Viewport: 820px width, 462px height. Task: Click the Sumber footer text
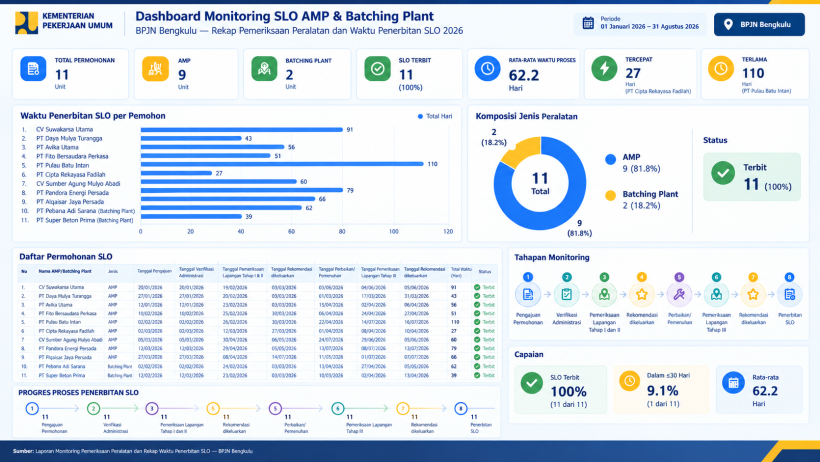pyautogui.click(x=133, y=451)
